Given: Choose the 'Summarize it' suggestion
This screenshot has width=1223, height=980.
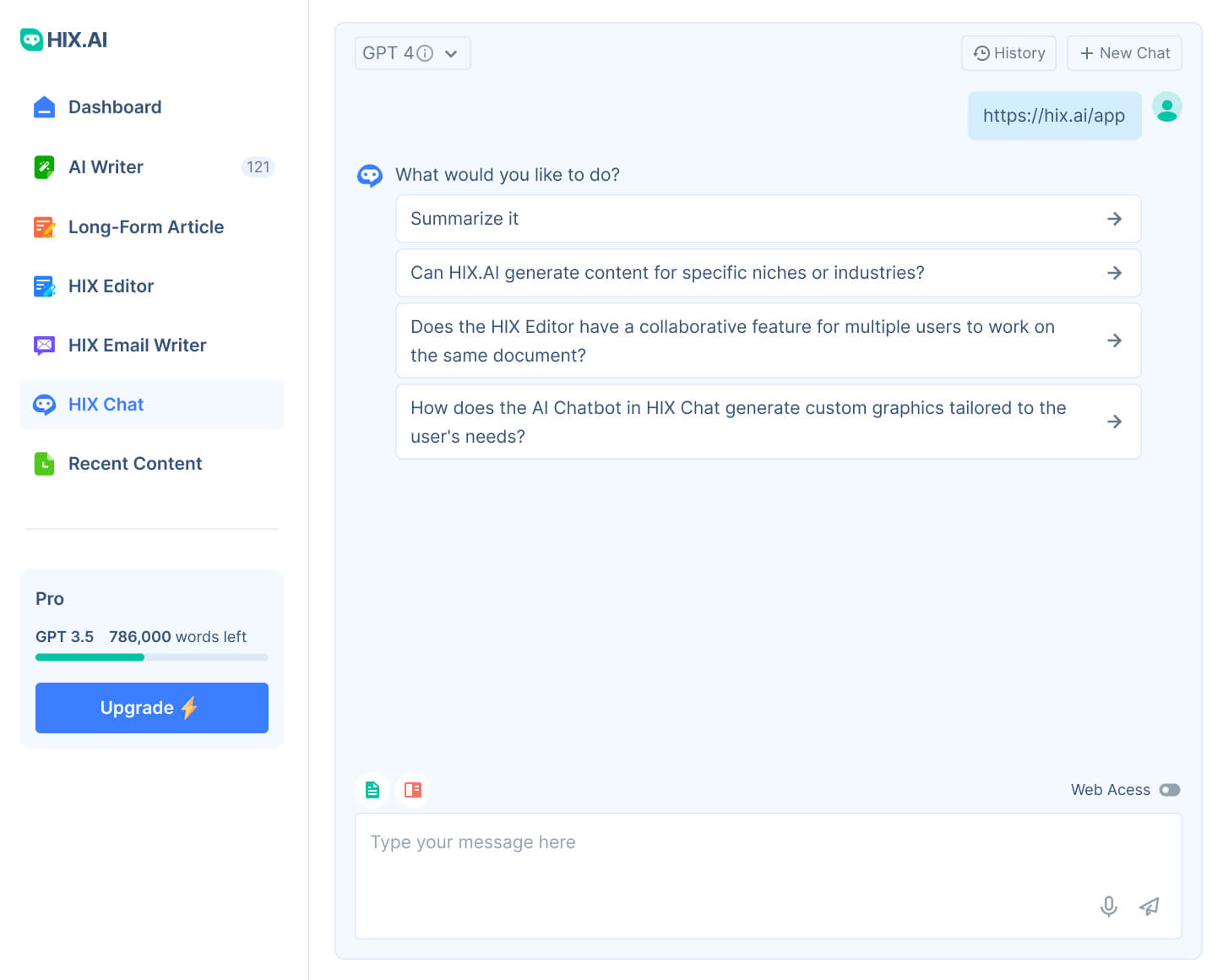Looking at the screenshot, I should coord(768,219).
